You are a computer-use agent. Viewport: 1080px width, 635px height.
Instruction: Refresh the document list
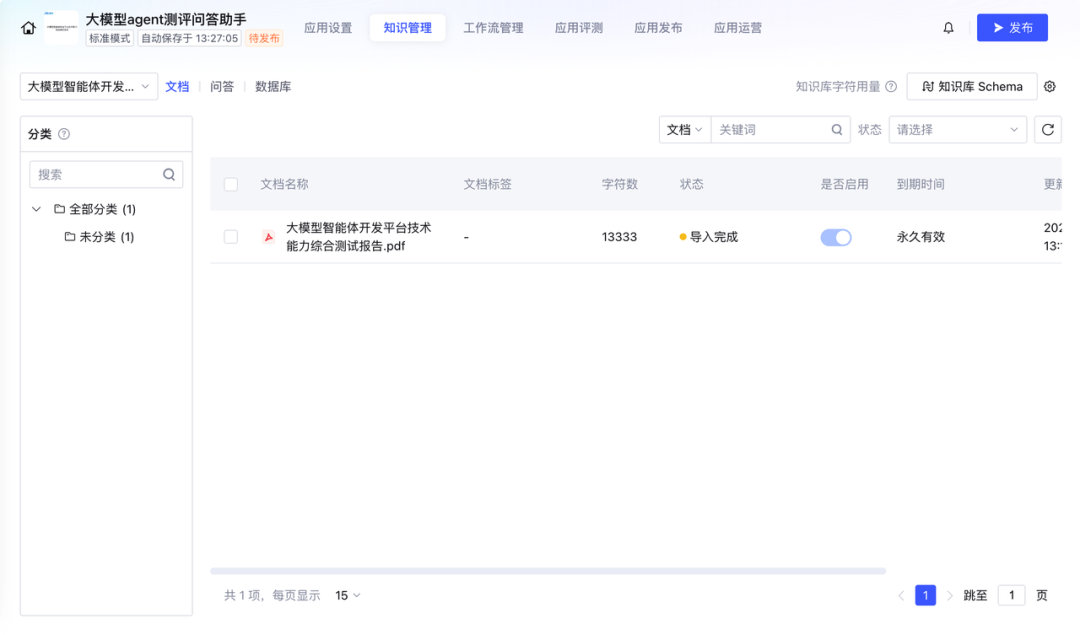(1047, 129)
